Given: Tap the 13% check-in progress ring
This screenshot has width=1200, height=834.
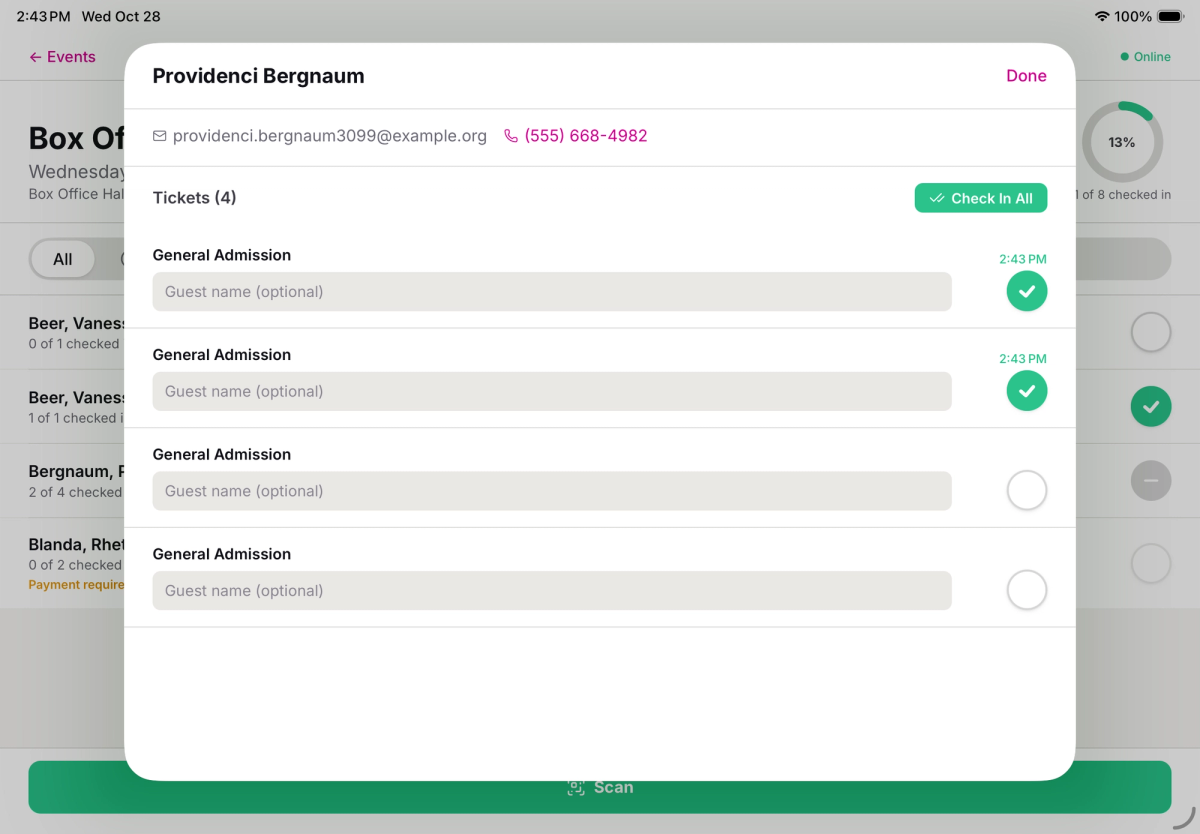Looking at the screenshot, I should 1122,142.
